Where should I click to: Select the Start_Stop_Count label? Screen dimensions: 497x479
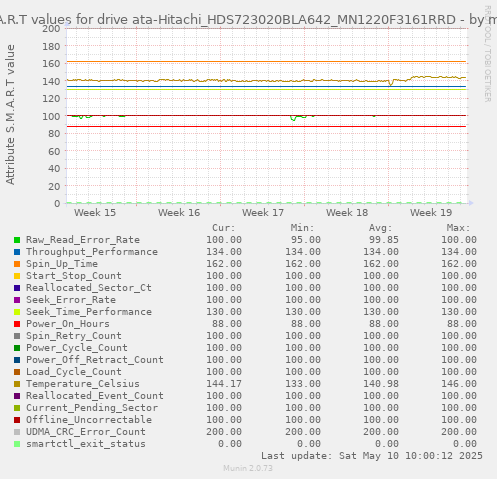pos(74,276)
